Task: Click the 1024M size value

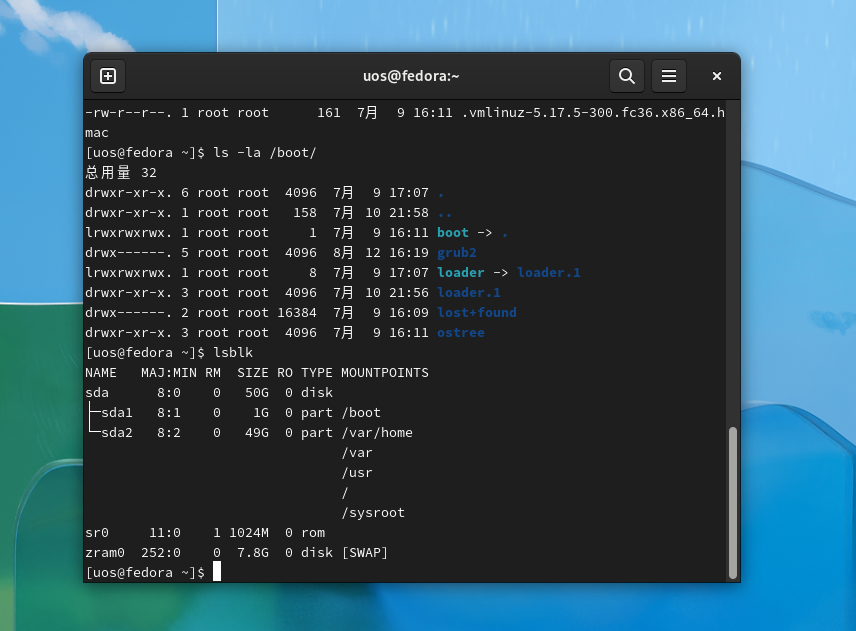Action: click(249, 533)
